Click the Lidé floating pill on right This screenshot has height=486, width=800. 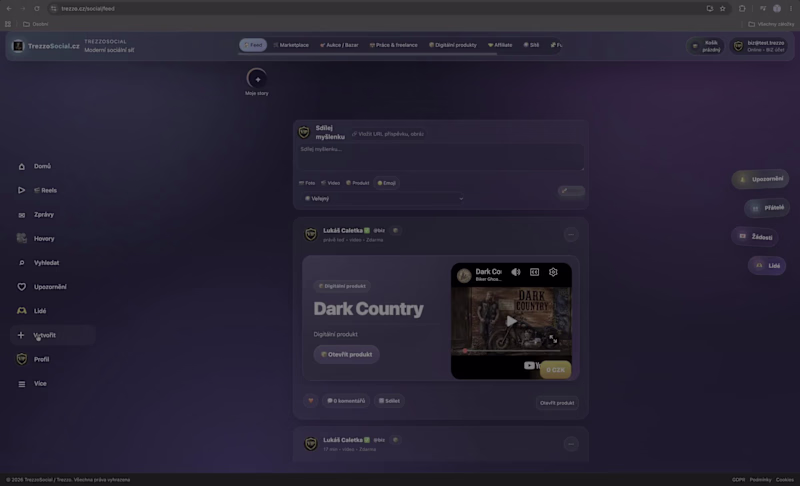point(767,266)
